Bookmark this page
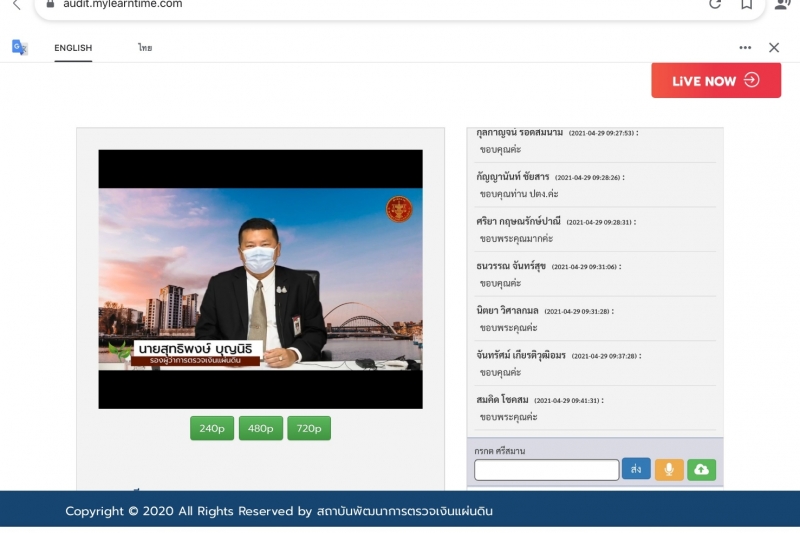The height and width of the screenshot is (533, 800). 746,5
